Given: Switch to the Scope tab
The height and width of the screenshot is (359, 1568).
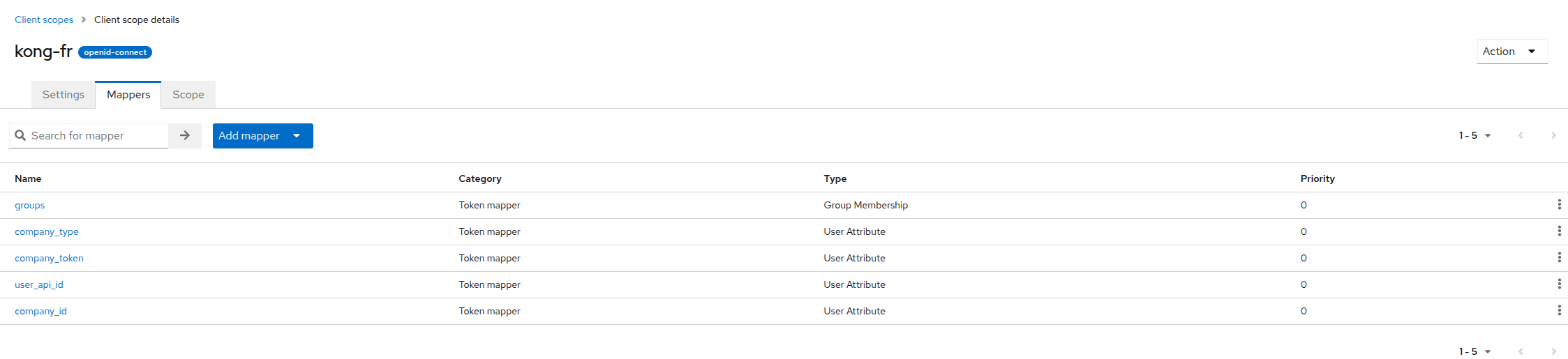Looking at the screenshot, I should [188, 95].
